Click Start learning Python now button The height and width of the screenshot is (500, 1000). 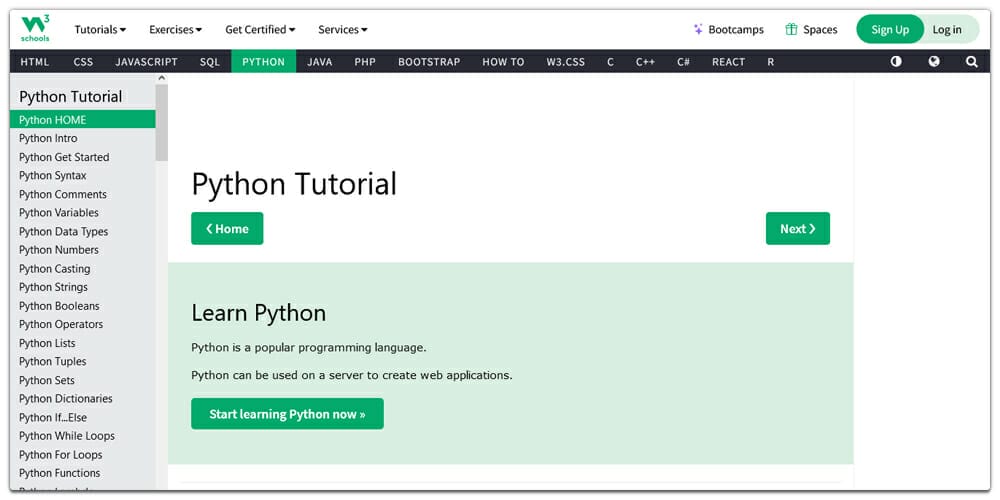pos(288,414)
